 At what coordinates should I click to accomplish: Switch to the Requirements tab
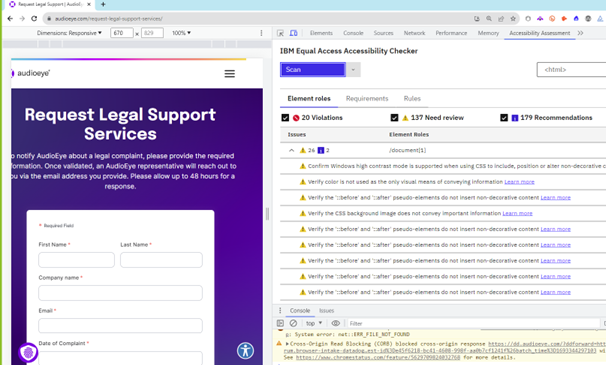[367, 99]
